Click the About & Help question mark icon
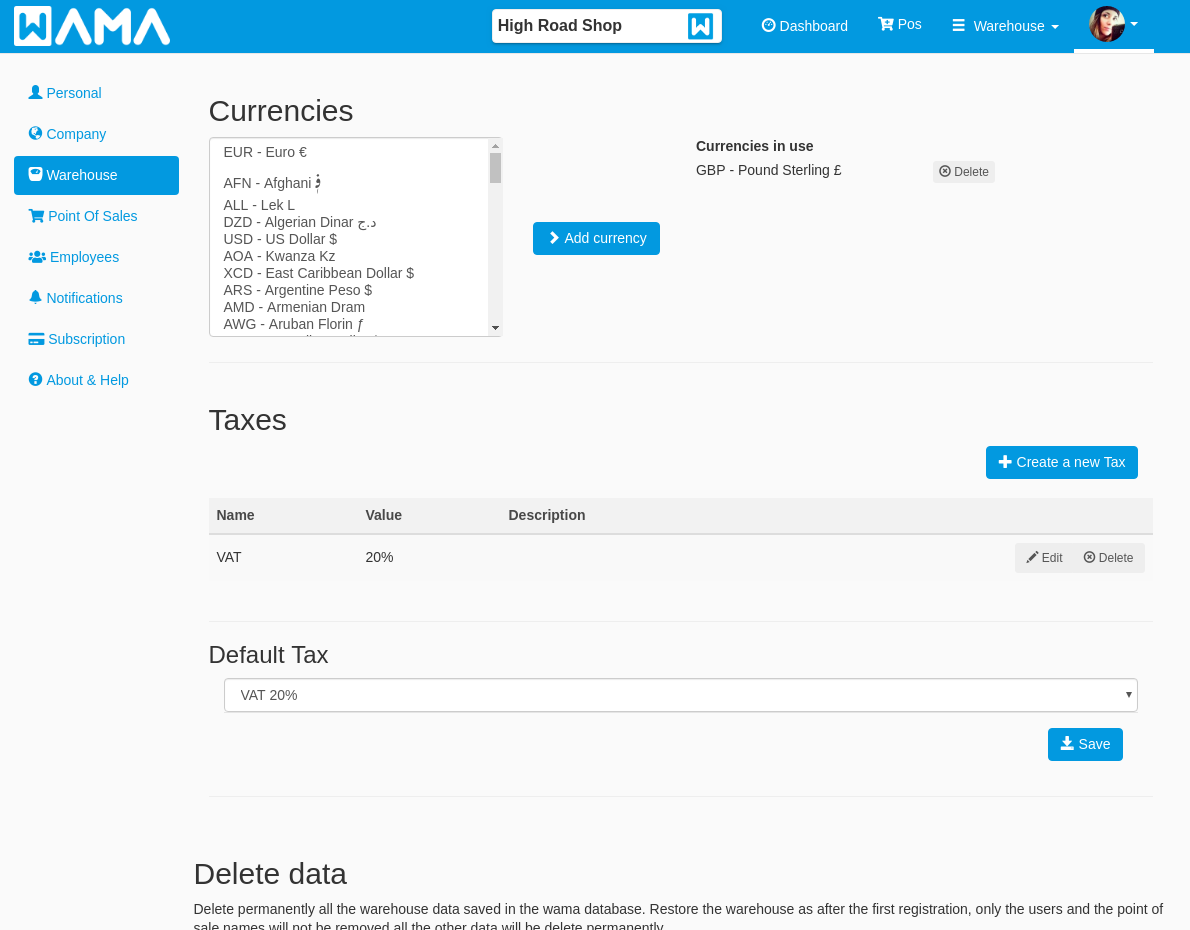Image resolution: width=1190 pixels, height=930 pixels. (x=35, y=380)
